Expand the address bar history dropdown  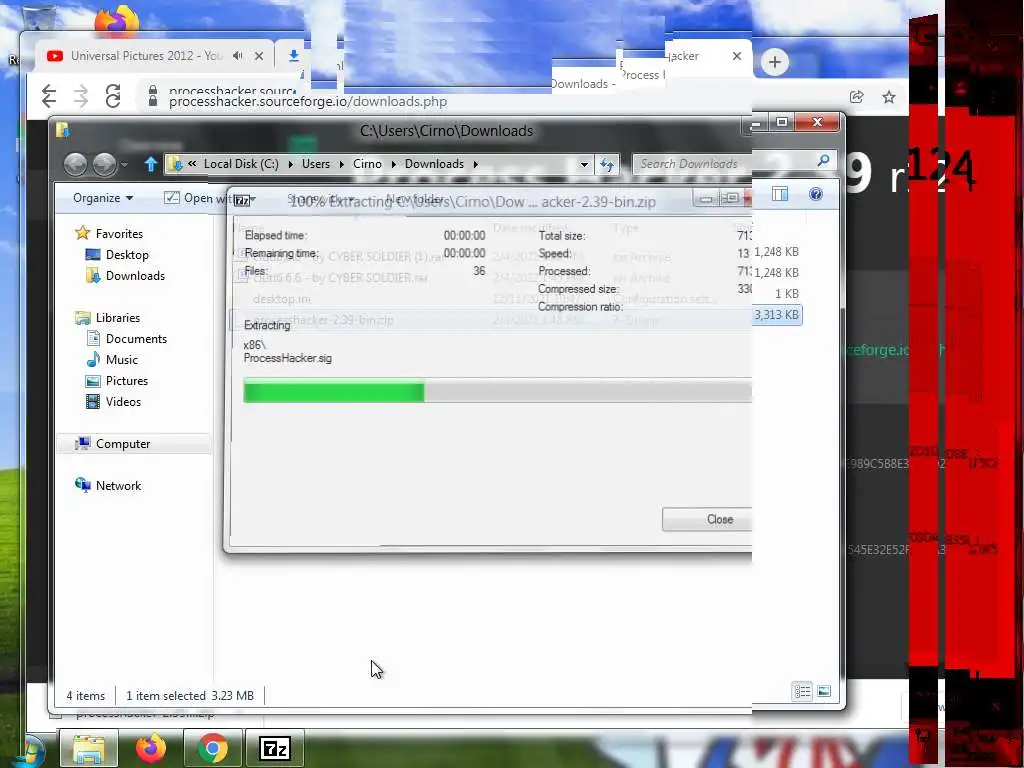pos(584,165)
